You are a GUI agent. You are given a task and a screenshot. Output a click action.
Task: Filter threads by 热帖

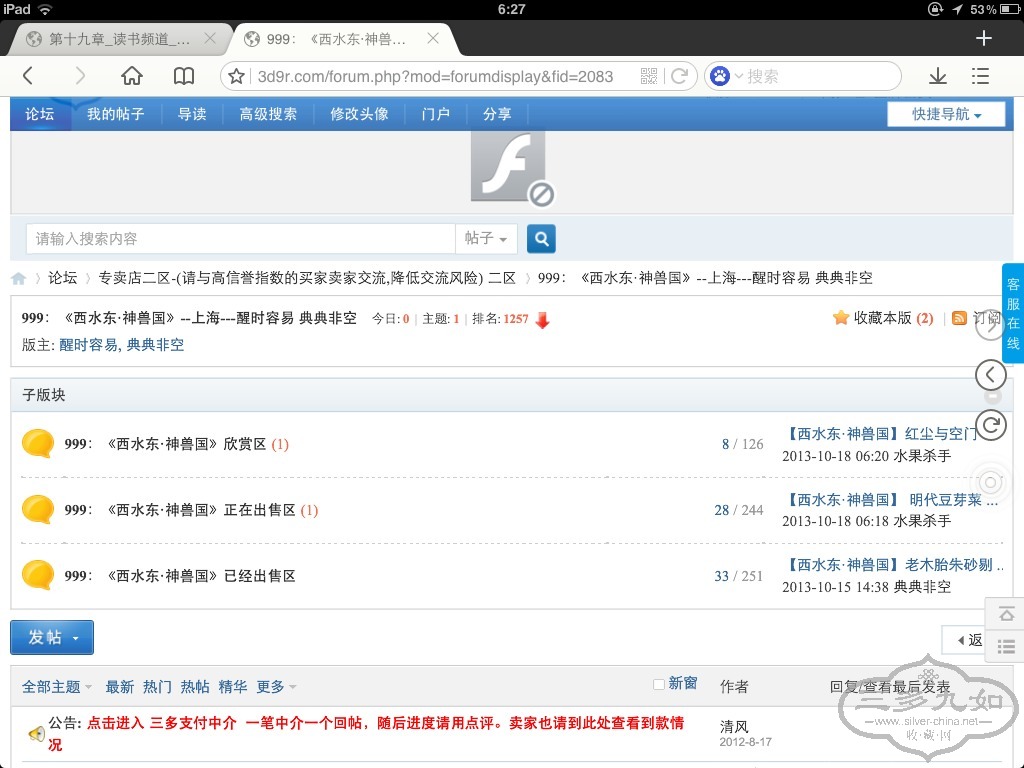point(195,687)
